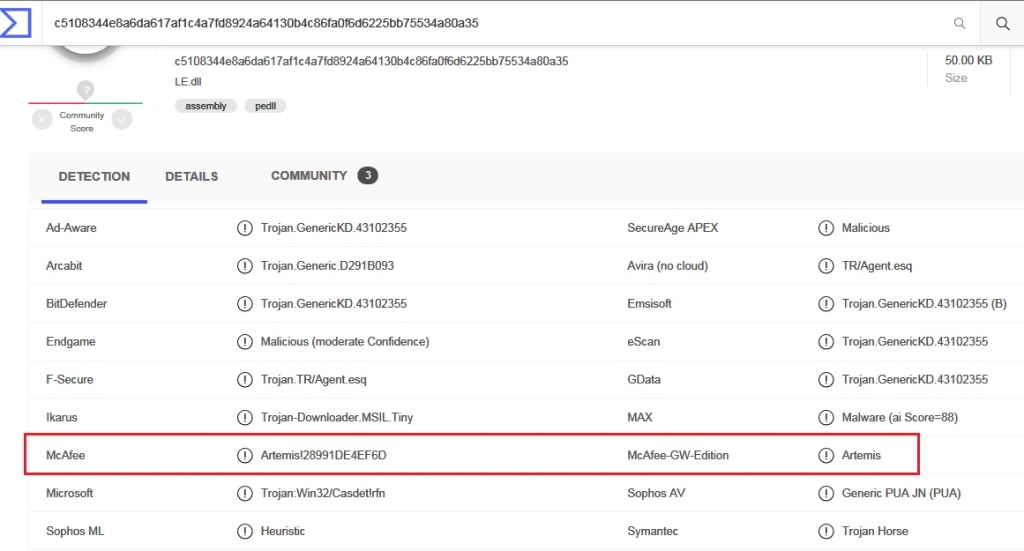Select the pedll tag
Viewport: 1024px width, 551px height.
pyautogui.click(x=265, y=106)
